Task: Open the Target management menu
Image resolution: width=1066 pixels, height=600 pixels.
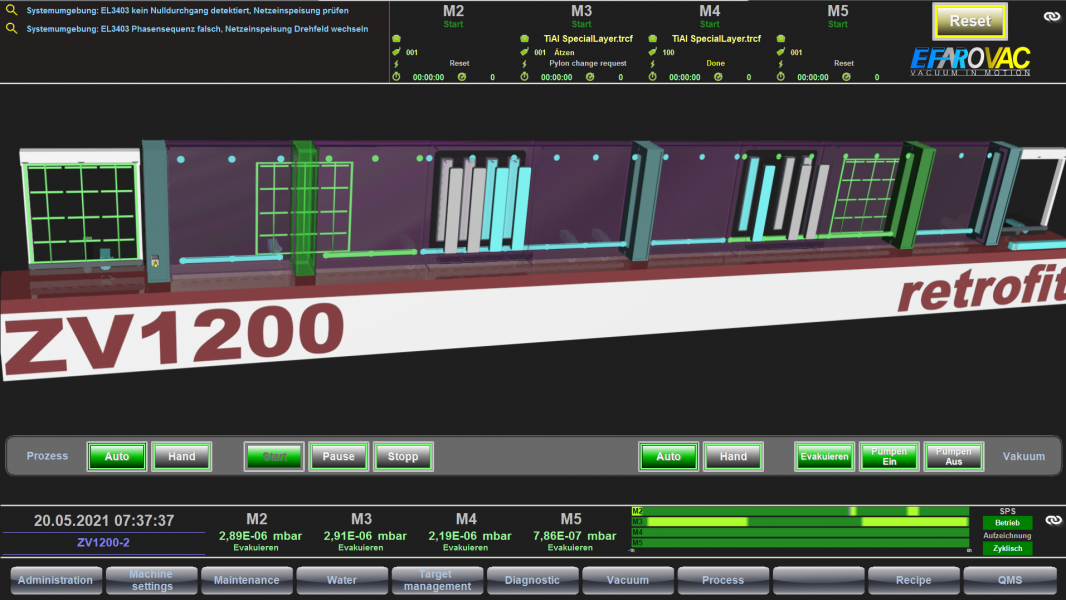Action: [436, 580]
